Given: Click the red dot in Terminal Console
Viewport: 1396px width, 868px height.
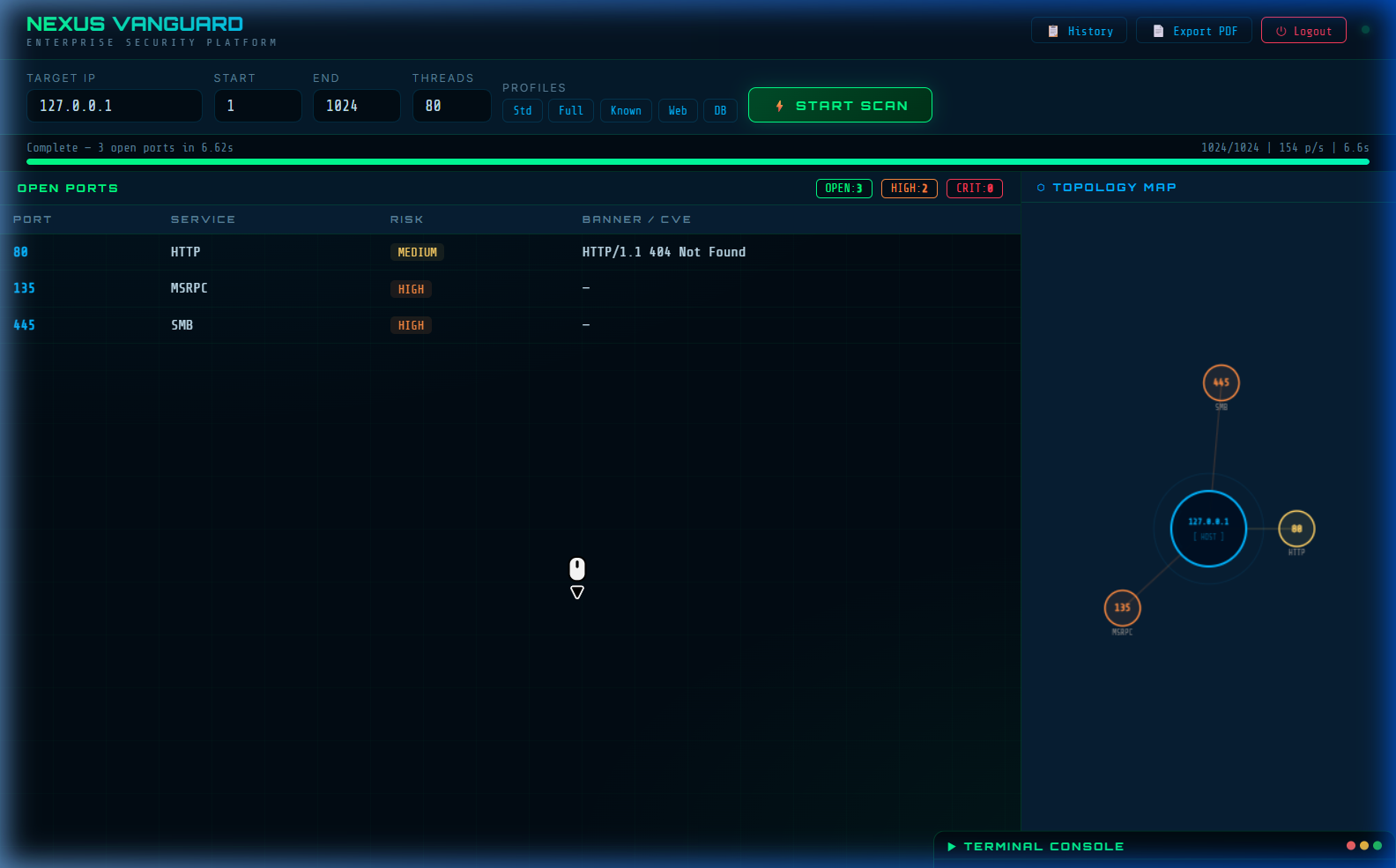Looking at the screenshot, I should 1351,846.
